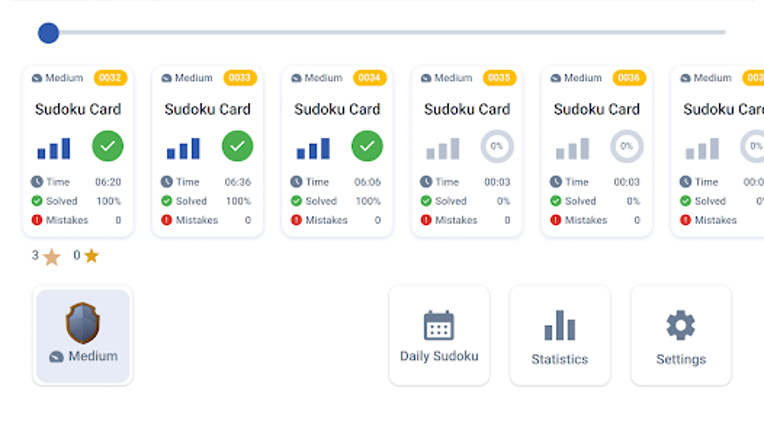Click the green checkmark on card 0032
Viewport: 764px width, 430px height.
(x=108, y=146)
